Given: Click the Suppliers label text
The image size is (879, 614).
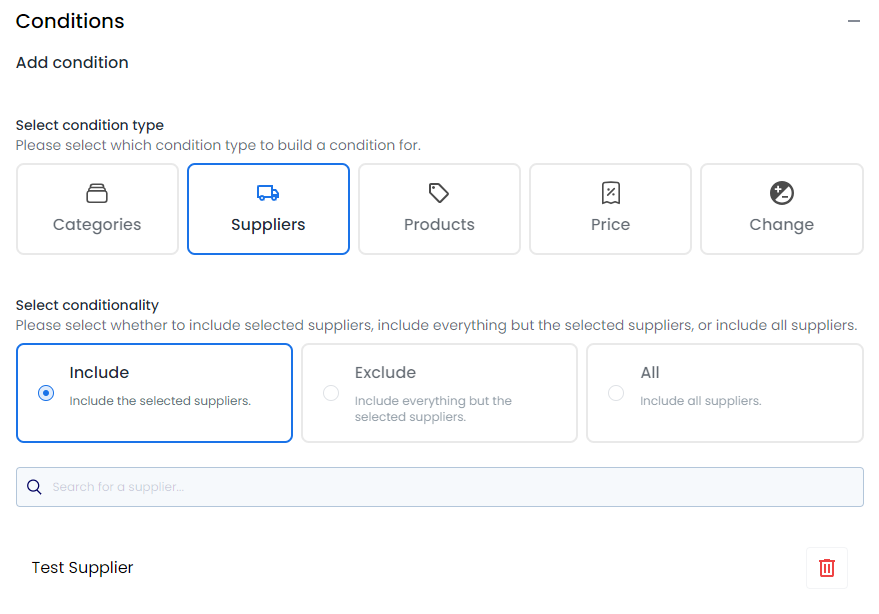Looking at the screenshot, I should [268, 224].
